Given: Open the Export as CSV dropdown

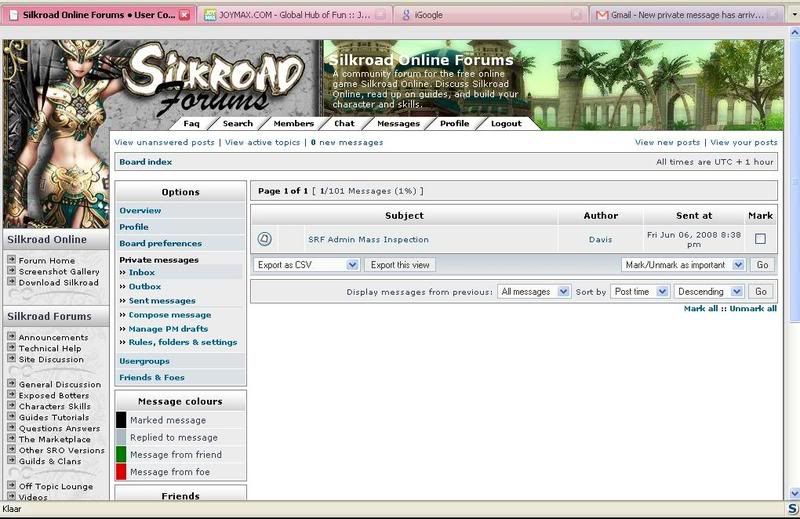Looking at the screenshot, I should coord(307,265).
